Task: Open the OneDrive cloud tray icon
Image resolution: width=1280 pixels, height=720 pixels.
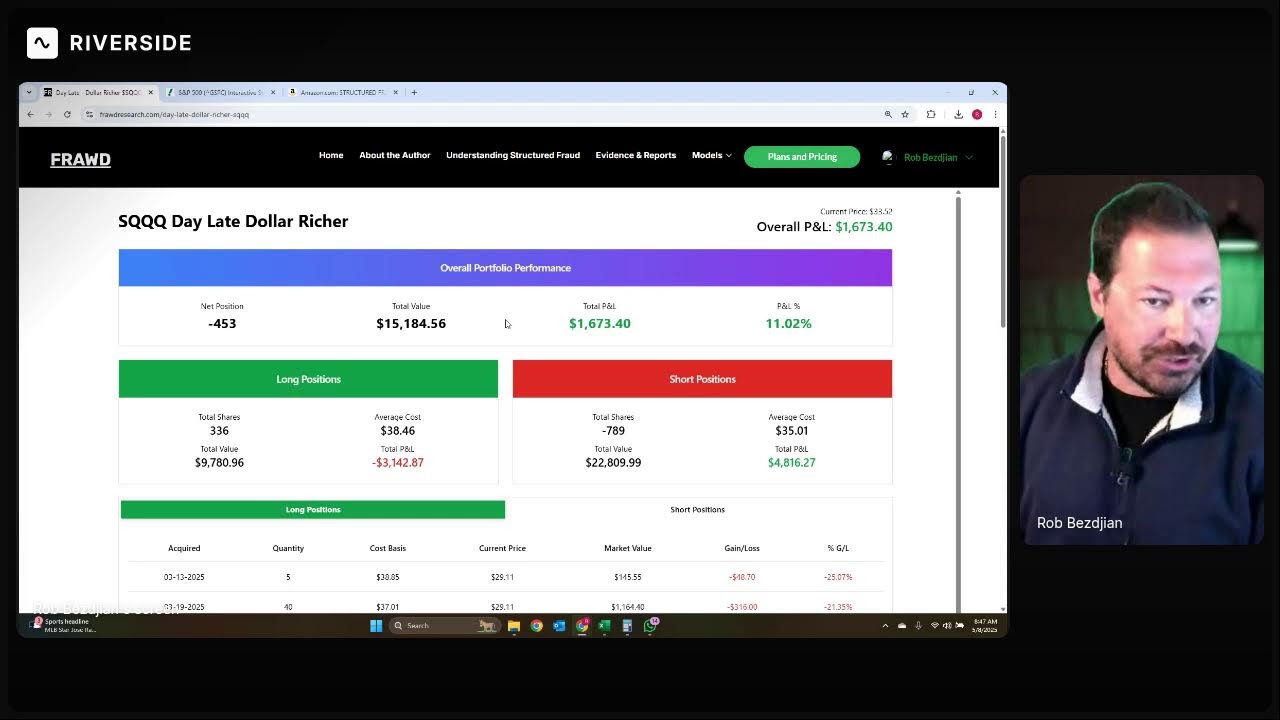Action: [x=902, y=626]
